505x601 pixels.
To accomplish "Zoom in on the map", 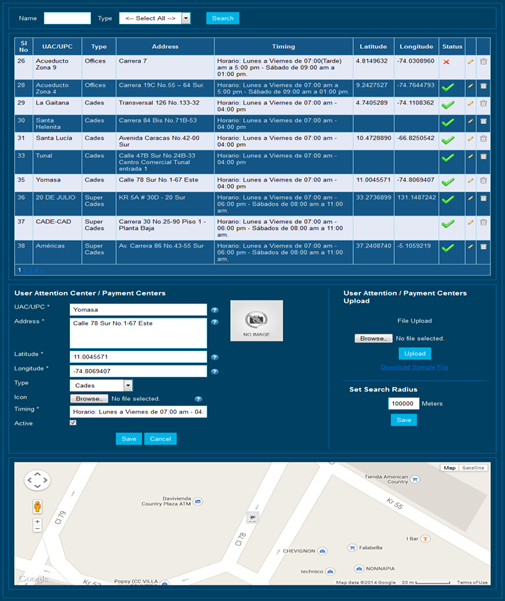I will [x=37, y=522].
